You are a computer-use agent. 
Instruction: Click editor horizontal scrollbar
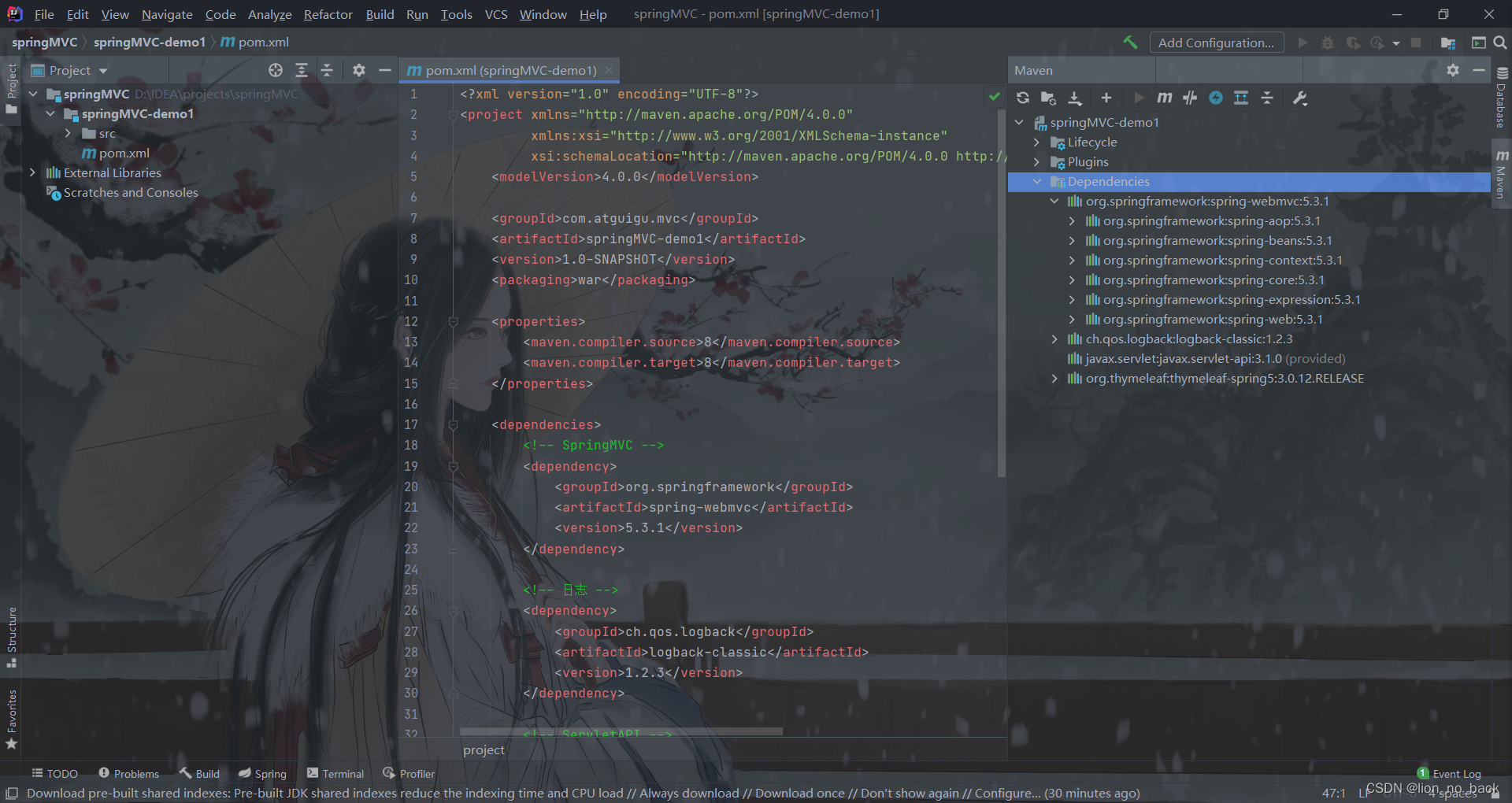pyautogui.click(x=621, y=731)
